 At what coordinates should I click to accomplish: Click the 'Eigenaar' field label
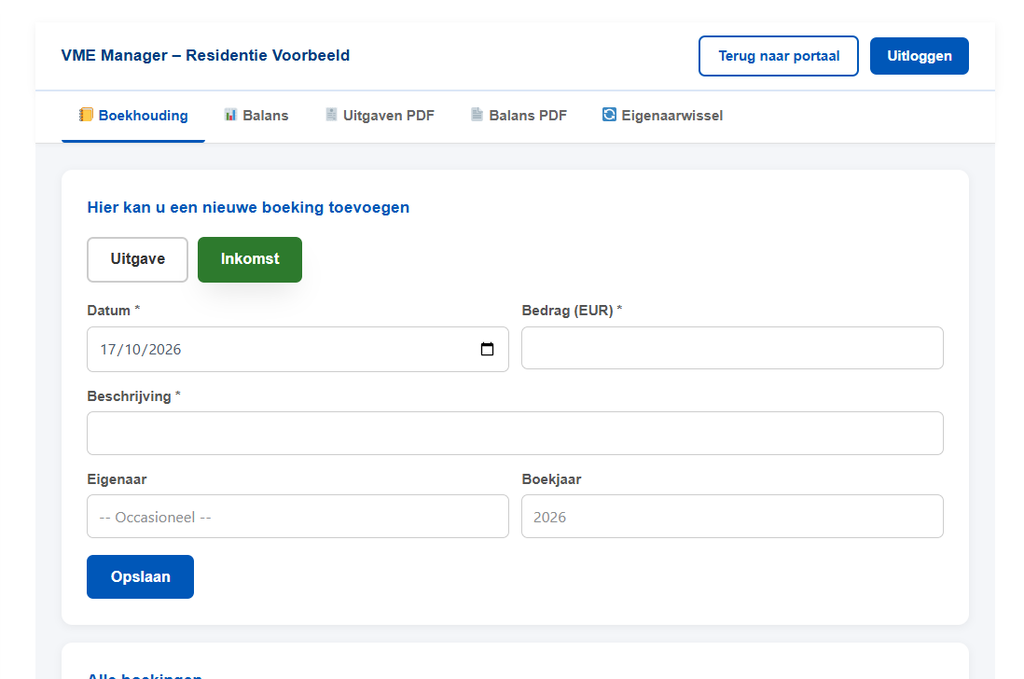117,479
